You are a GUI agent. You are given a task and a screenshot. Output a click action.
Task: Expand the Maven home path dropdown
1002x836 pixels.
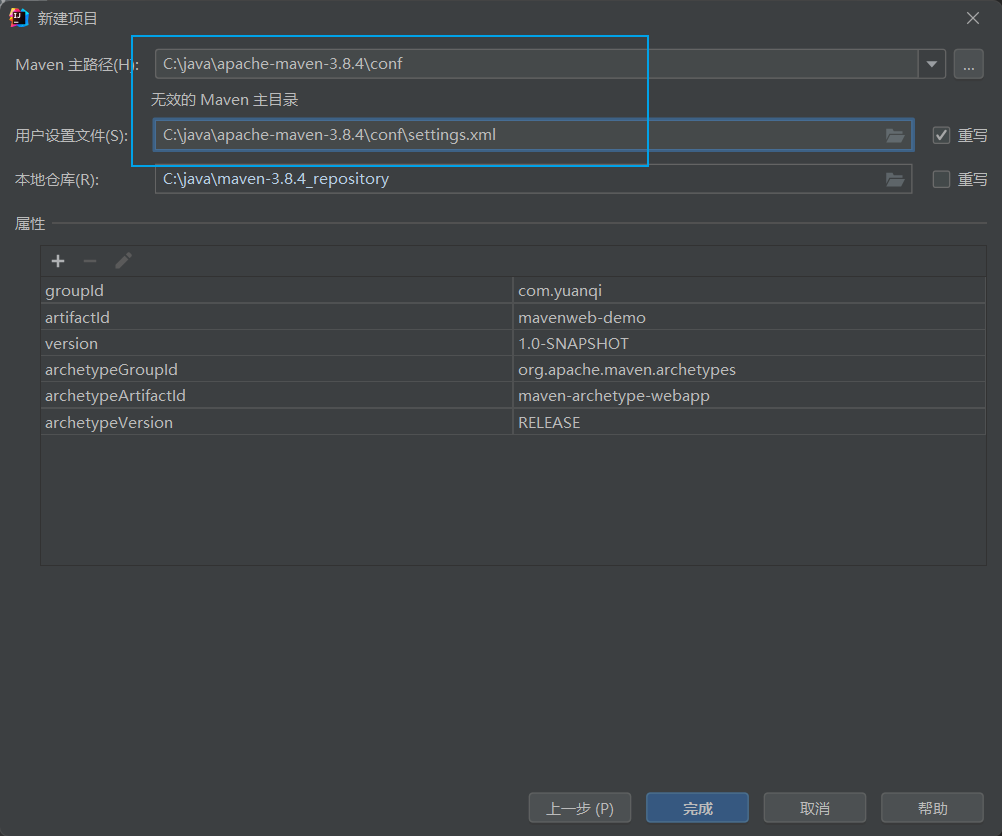[x=932, y=64]
